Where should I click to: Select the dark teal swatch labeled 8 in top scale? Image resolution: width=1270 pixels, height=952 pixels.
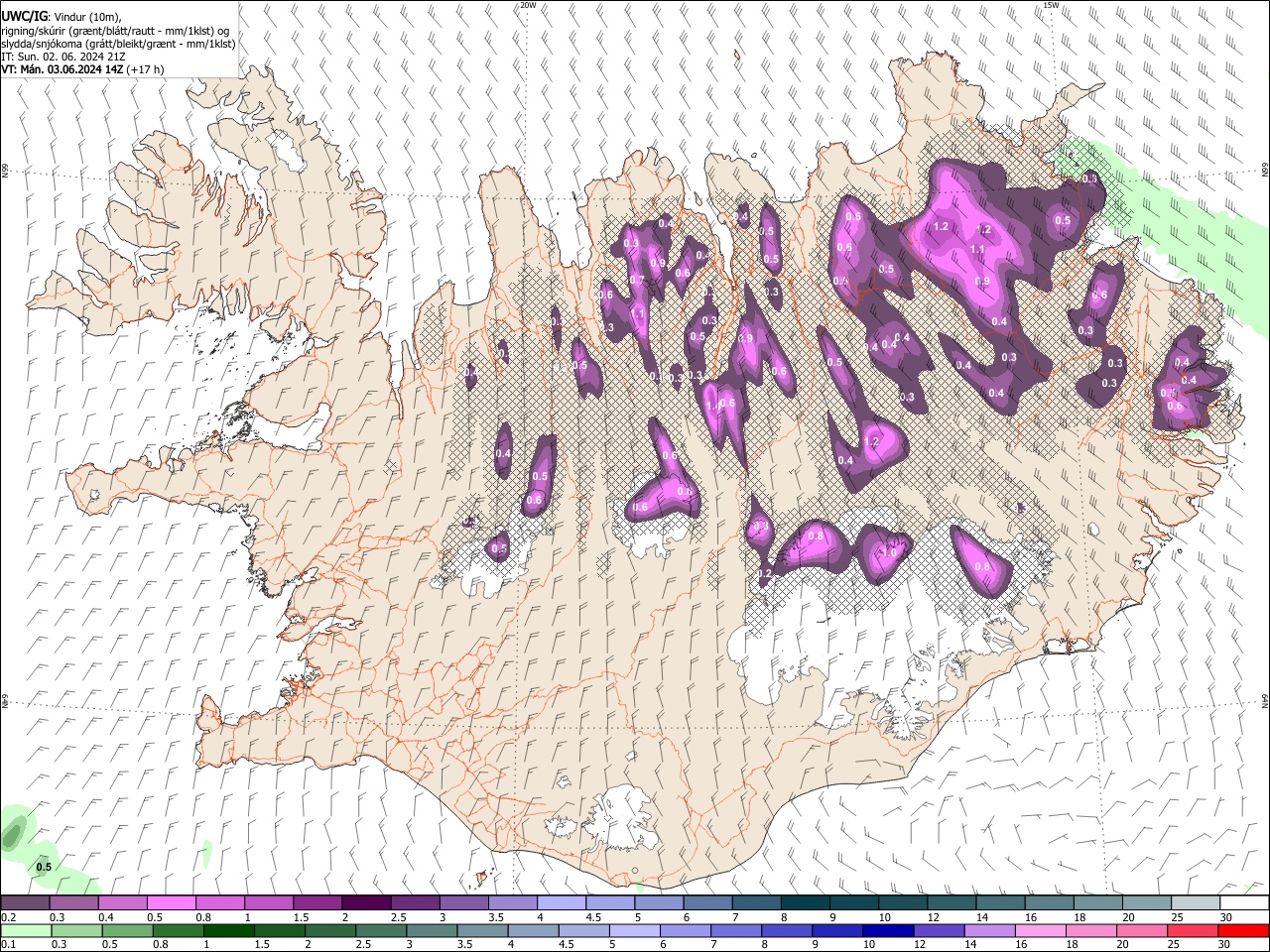(806, 902)
